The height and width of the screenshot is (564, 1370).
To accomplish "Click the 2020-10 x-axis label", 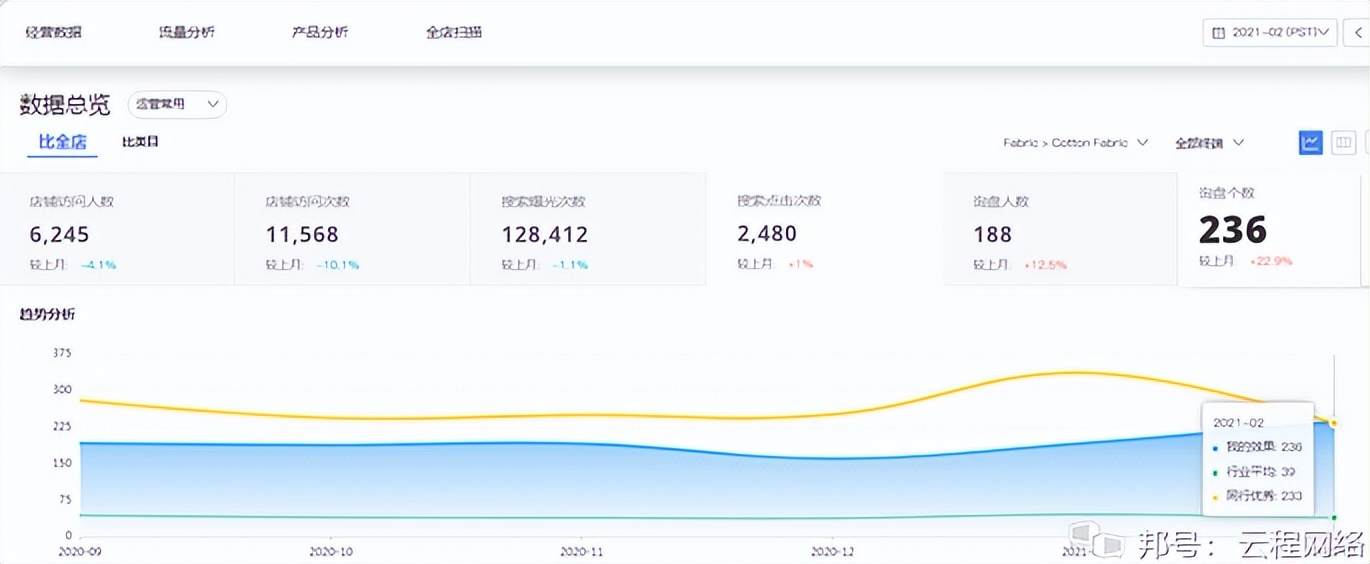I will 331,551.
